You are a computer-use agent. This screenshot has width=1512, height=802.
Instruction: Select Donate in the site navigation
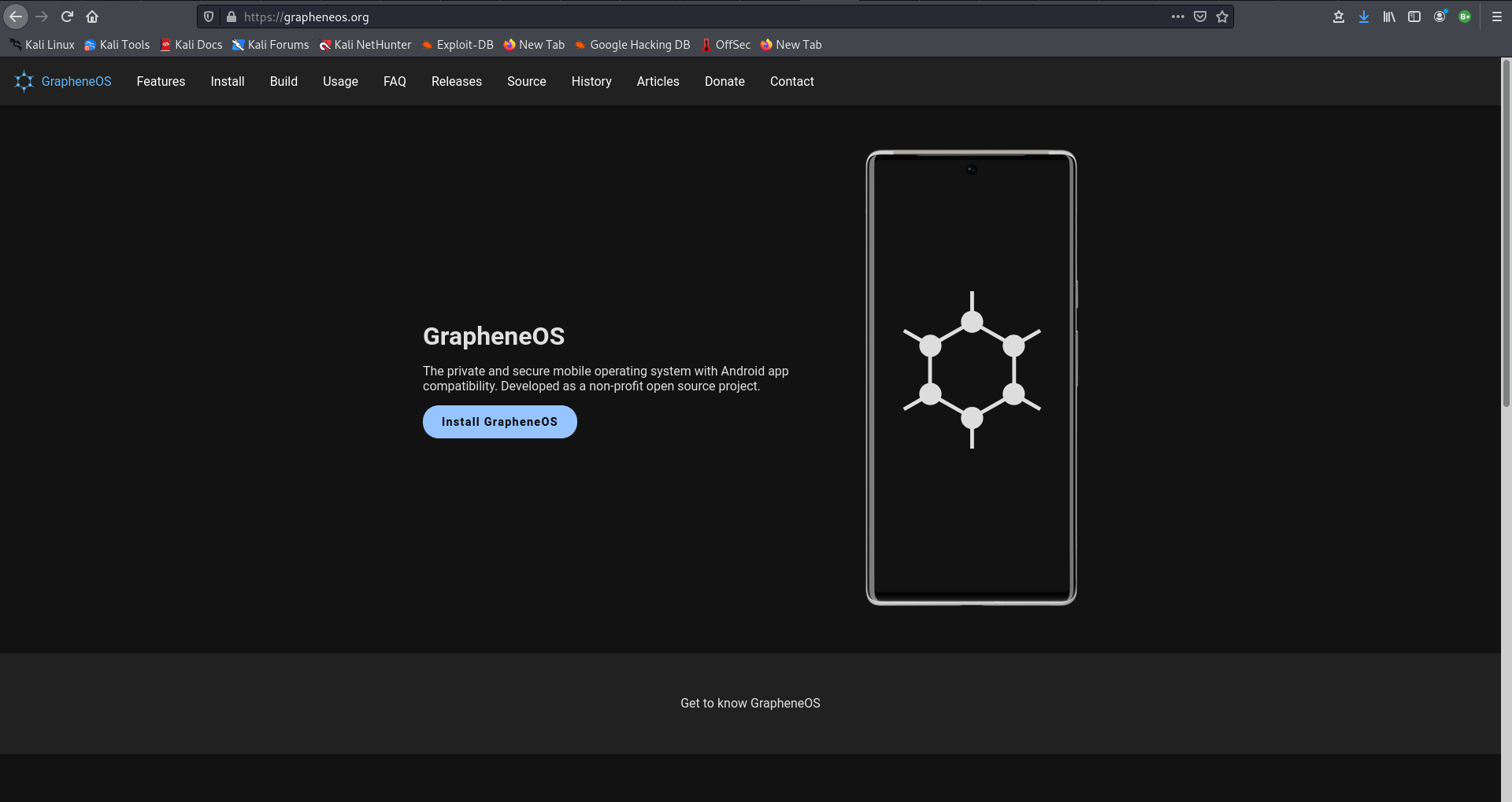(x=724, y=81)
